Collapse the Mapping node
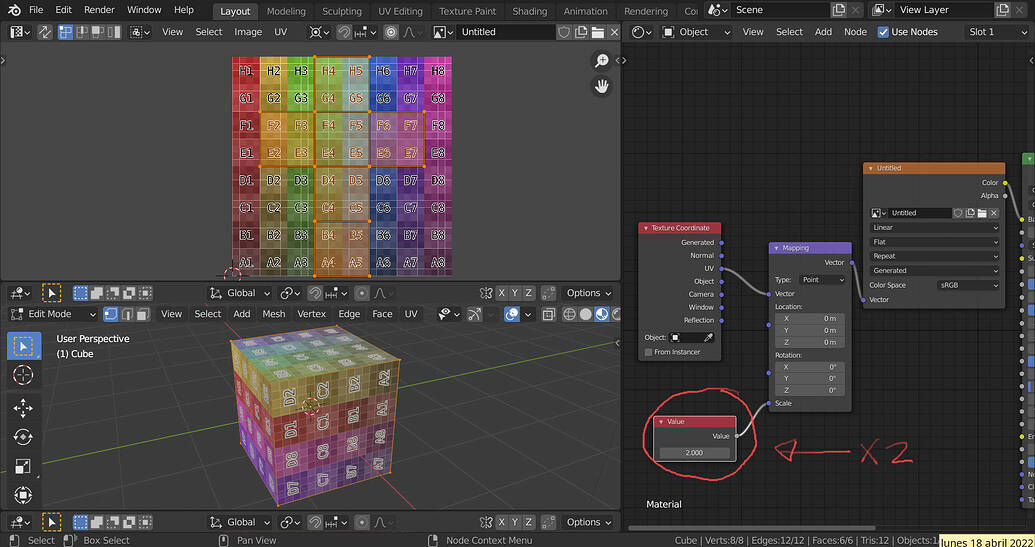The image size is (1035, 547). [776, 248]
